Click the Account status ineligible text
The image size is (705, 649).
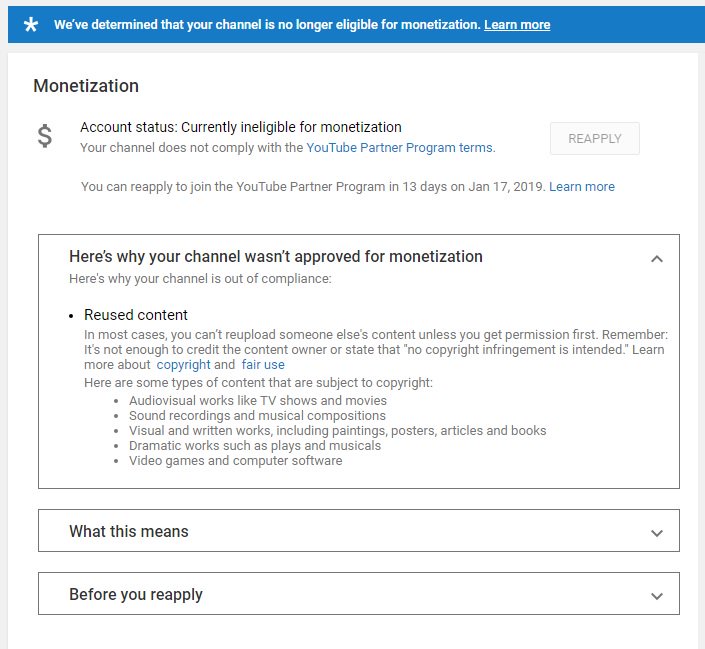pyautogui.click(x=241, y=127)
